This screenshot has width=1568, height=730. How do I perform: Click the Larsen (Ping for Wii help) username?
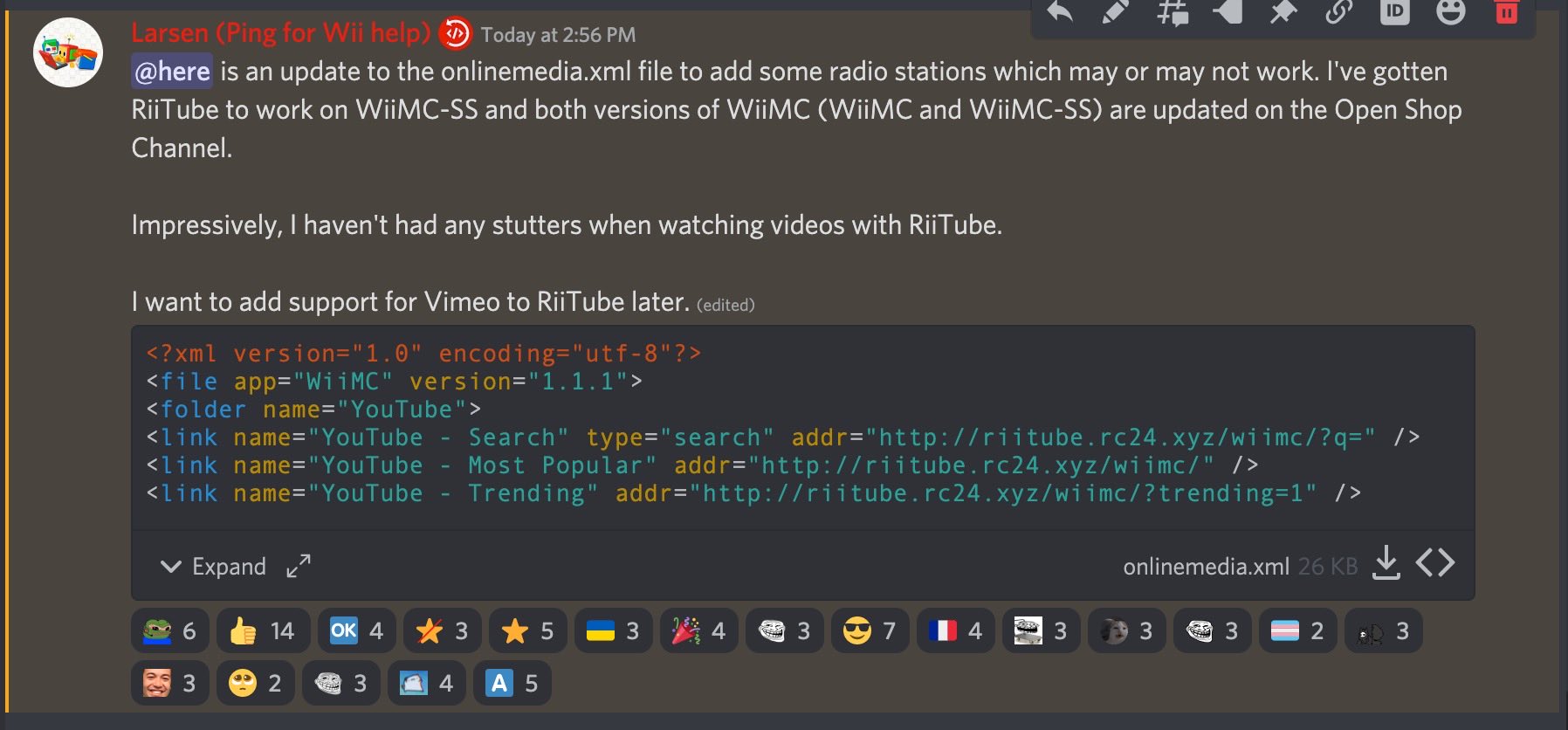[281, 33]
